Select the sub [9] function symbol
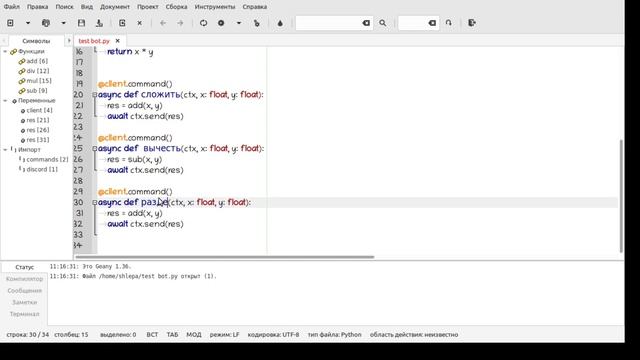The image size is (640, 360). (33, 91)
